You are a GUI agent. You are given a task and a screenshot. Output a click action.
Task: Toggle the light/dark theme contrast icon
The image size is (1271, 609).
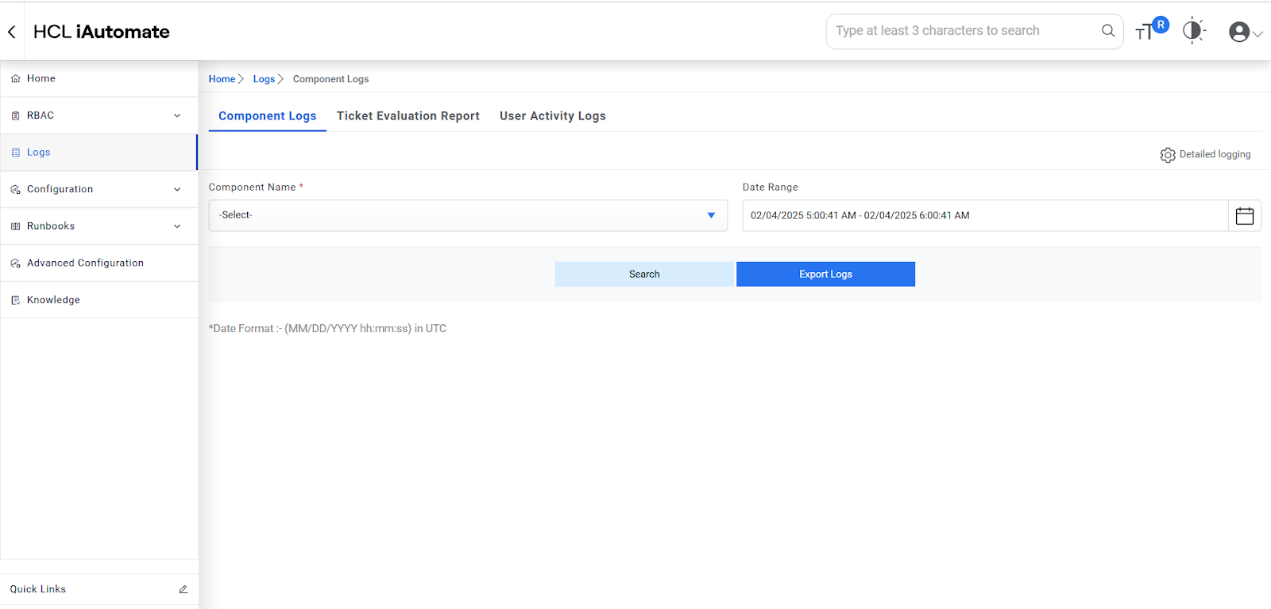pos(1193,31)
